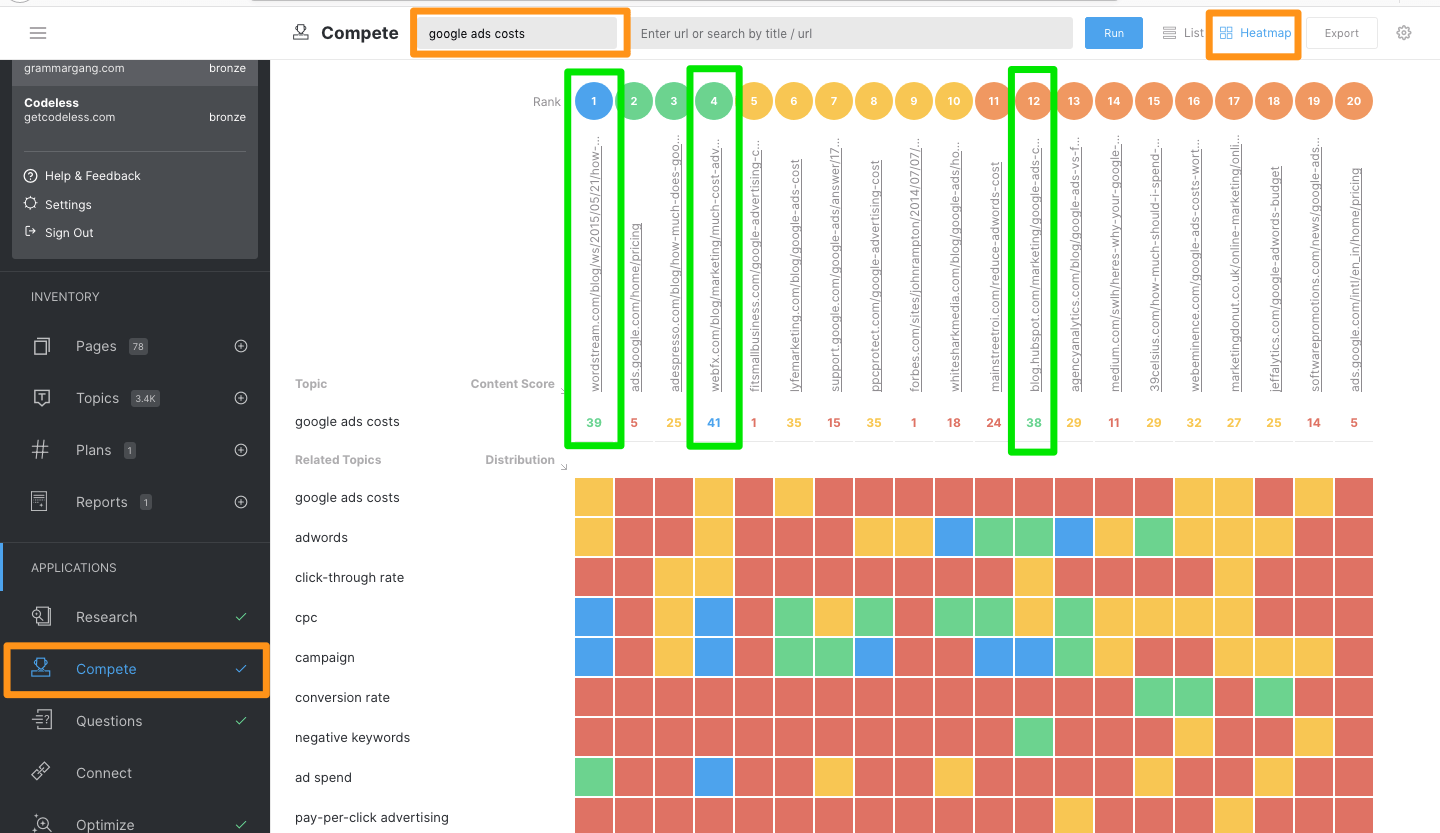This screenshot has height=833, width=1440.
Task: Open the Questions application
Action: 109,721
